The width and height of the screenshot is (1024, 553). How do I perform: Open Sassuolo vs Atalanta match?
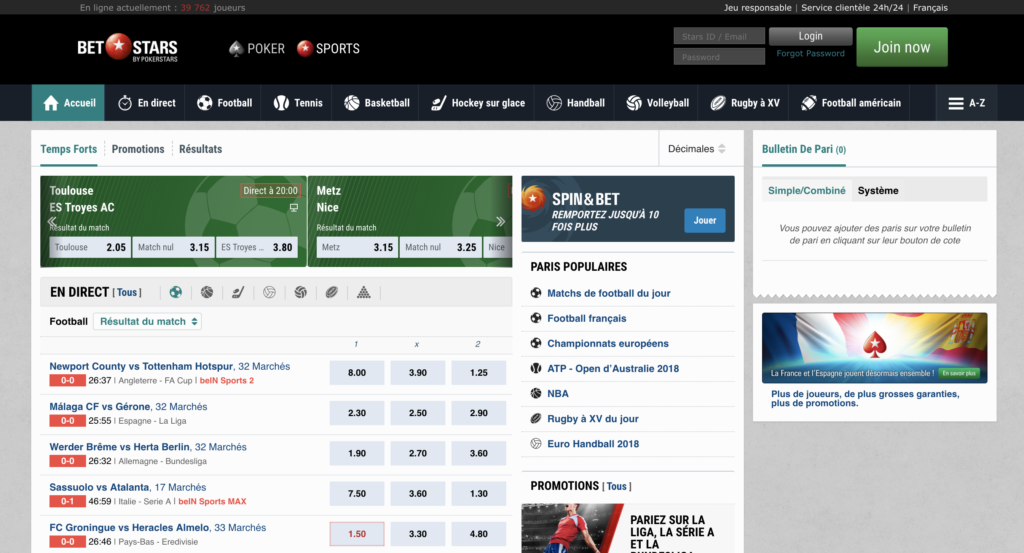click(99, 488)
